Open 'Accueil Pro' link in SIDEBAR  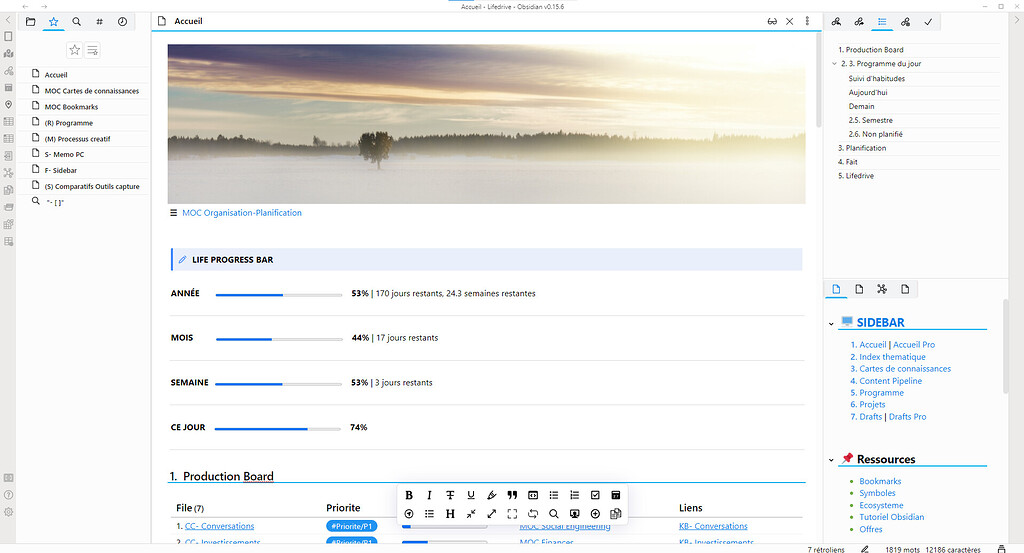click(x=914, y=345)
